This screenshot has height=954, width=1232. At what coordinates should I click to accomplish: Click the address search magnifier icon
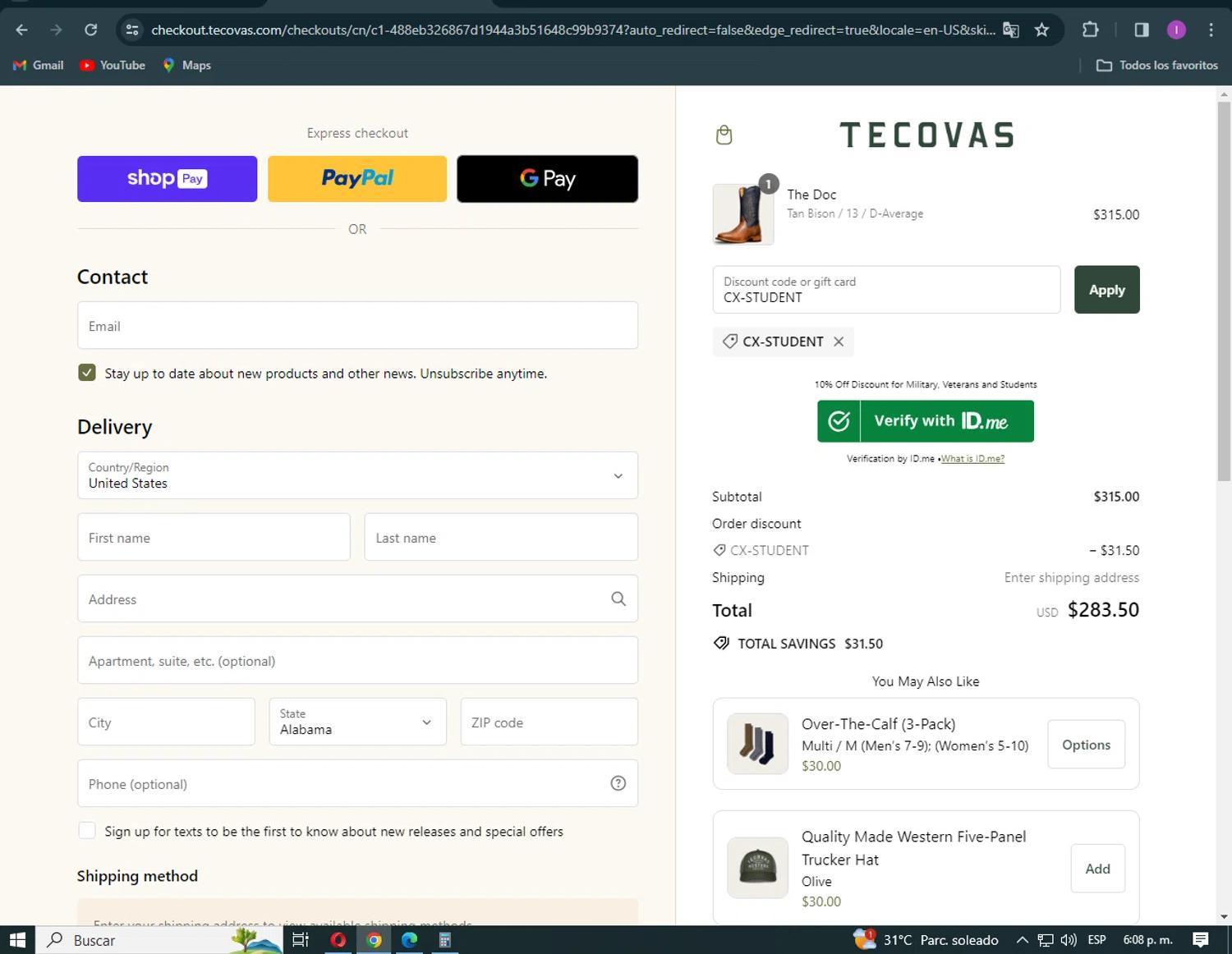(618, 599)
